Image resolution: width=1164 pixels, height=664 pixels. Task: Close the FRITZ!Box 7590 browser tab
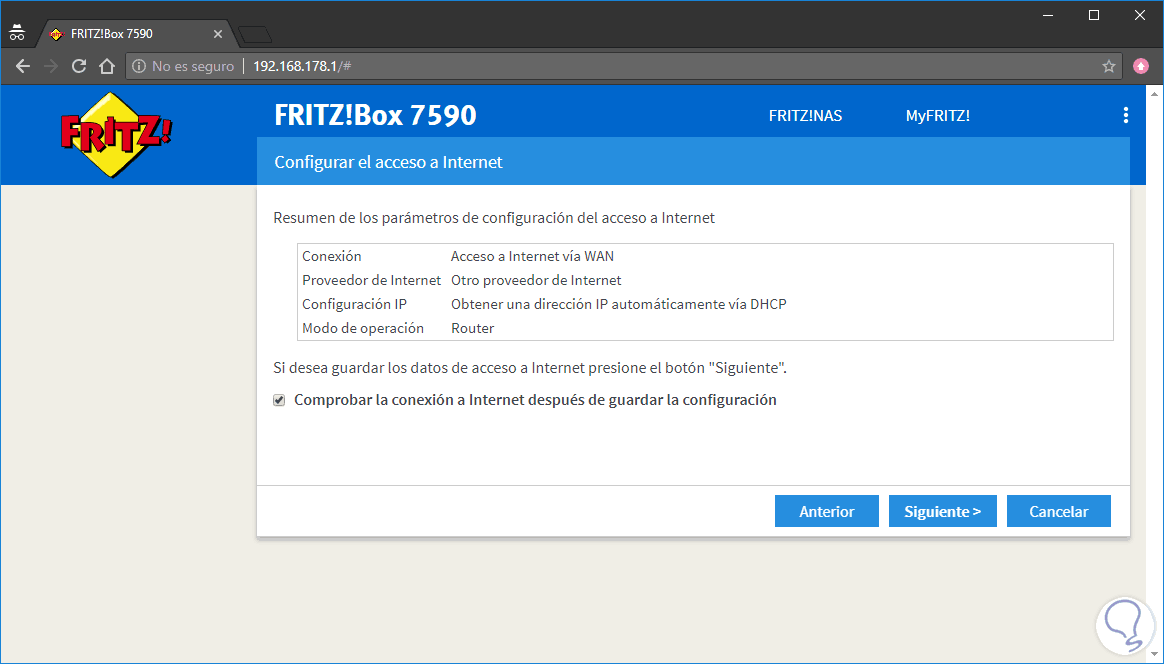[218, 34]
